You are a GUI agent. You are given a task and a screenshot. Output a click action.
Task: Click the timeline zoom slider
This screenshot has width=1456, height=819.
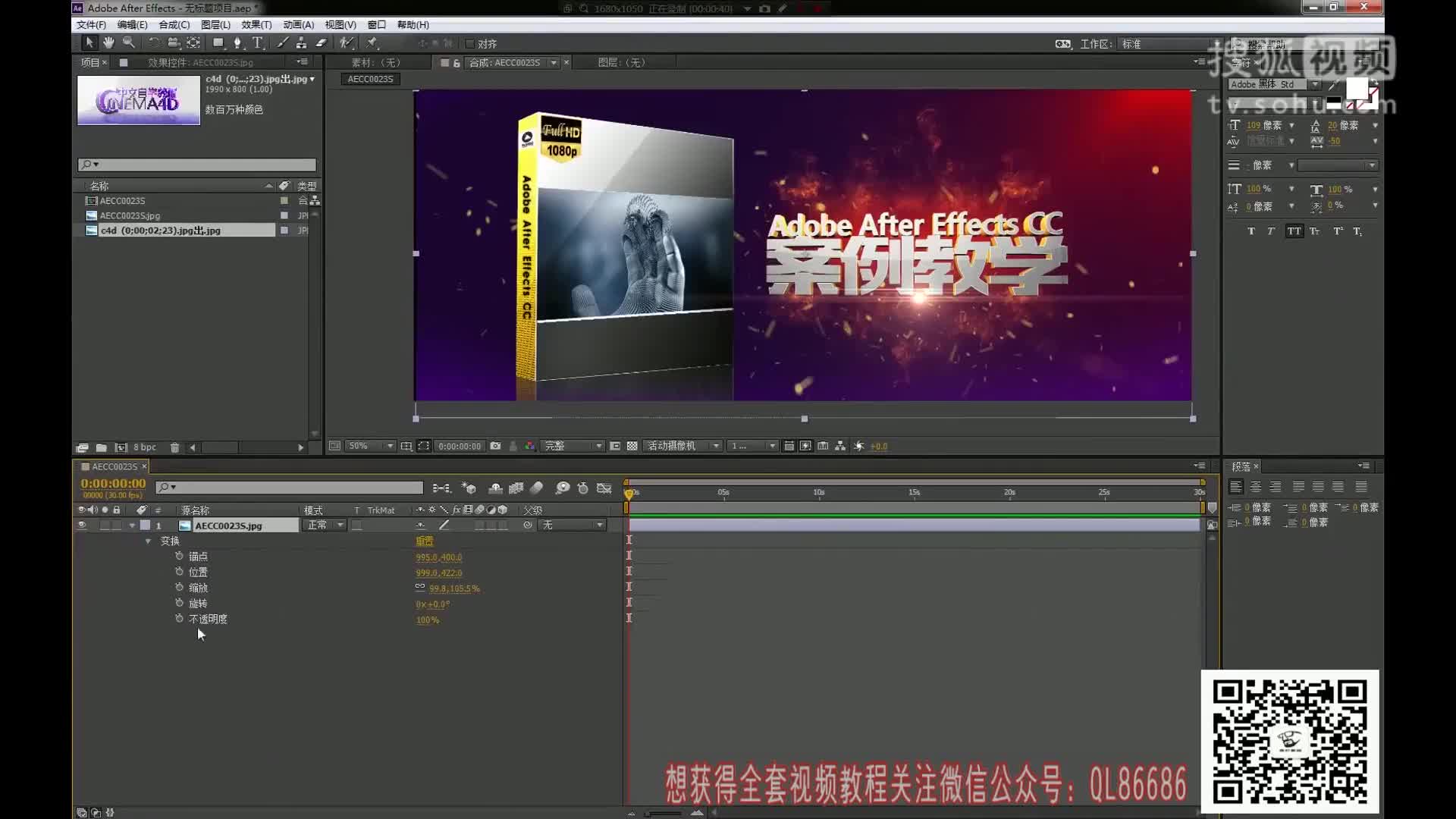(x=664, y=813)
